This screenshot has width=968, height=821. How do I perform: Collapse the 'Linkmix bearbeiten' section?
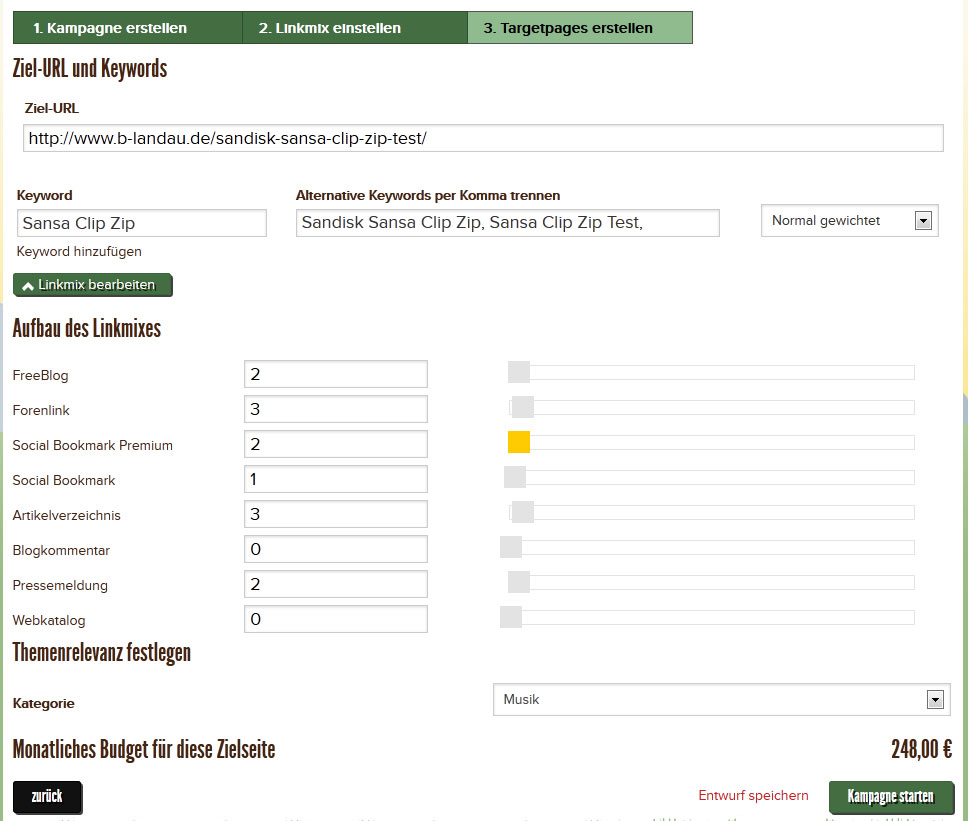(93, 285)
